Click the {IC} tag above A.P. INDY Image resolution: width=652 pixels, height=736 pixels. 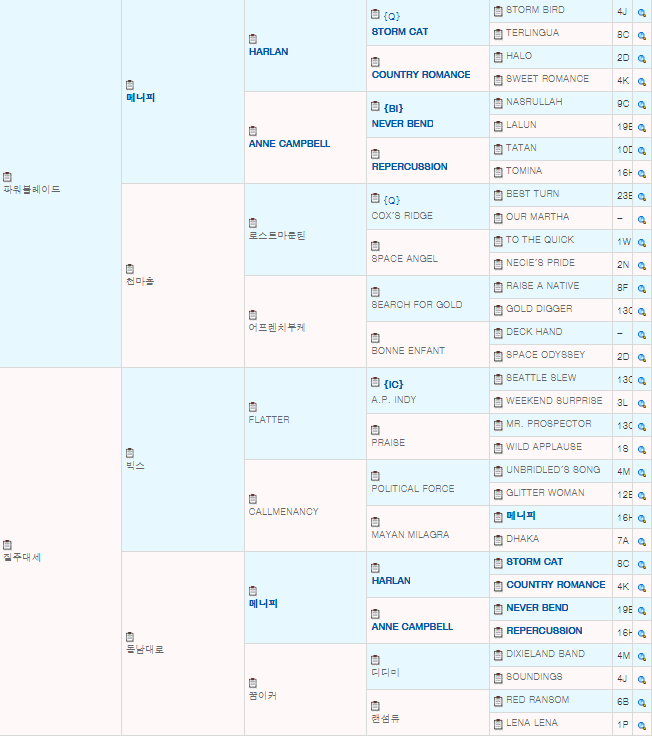[x=393, y=384]
